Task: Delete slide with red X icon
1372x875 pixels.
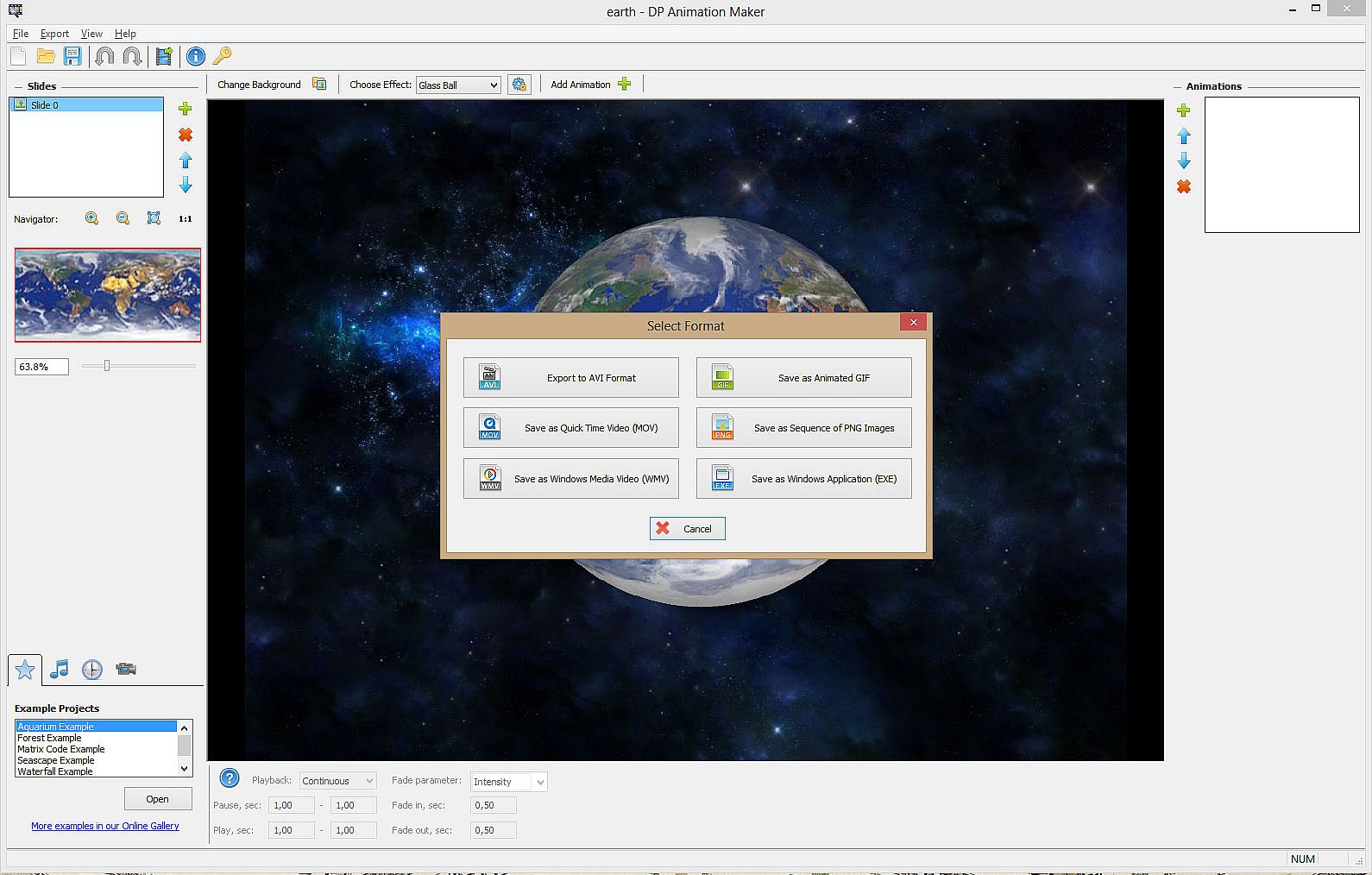Action: pos(185,135)
